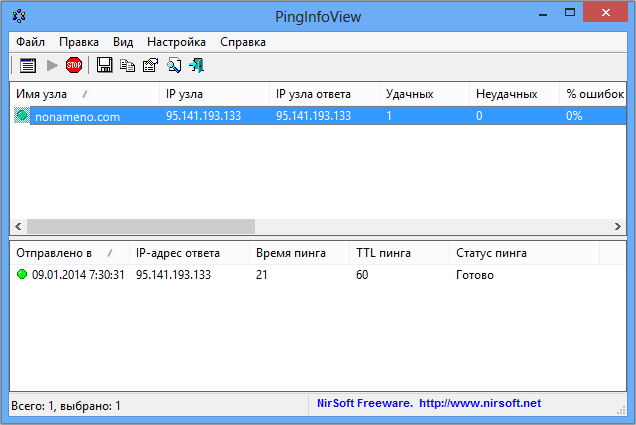
Task: Sort by Удачных column header
Action: (425, 94)
